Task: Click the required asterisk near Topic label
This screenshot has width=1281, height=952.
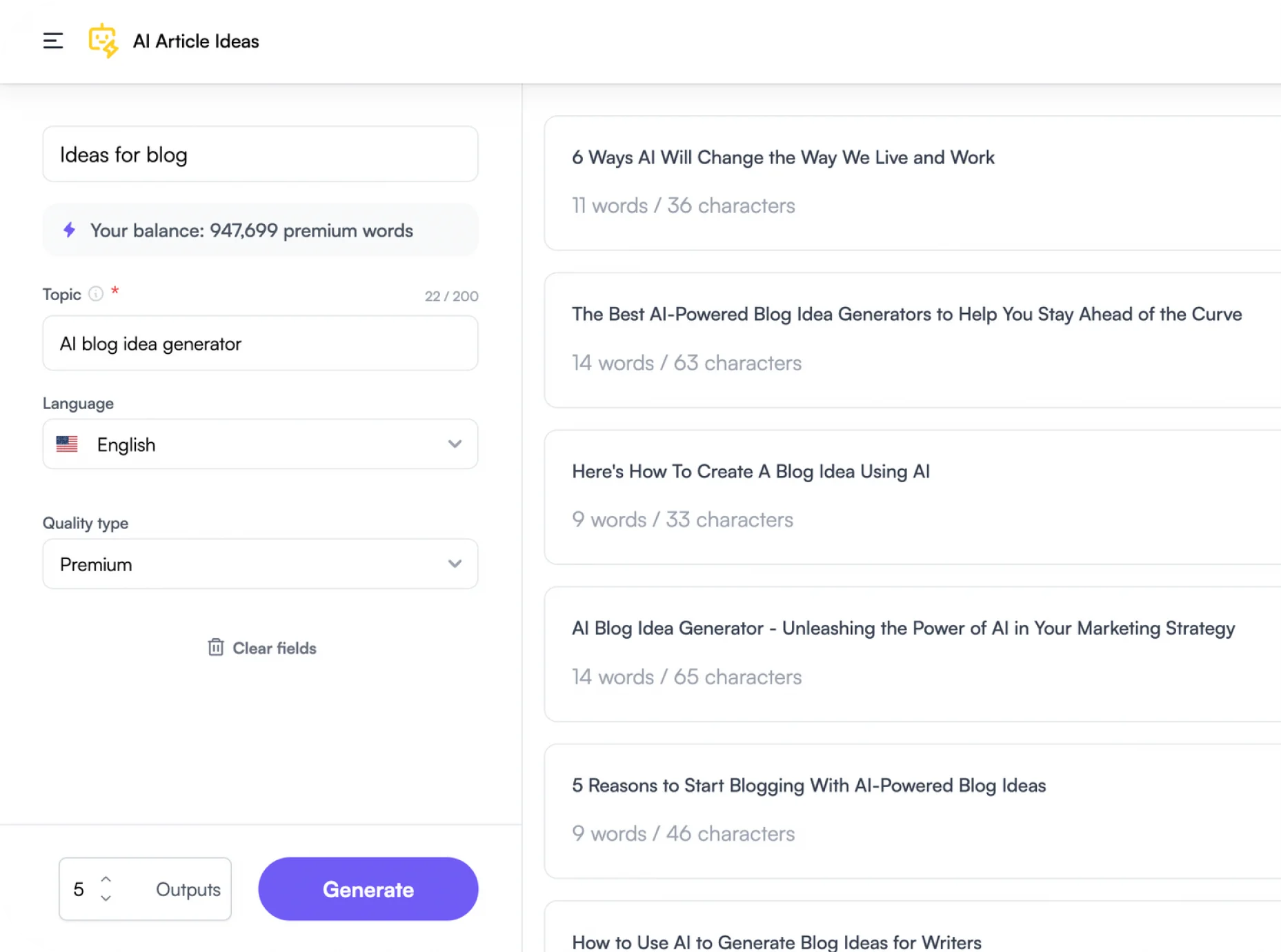Action: click(x=114, y=292)
